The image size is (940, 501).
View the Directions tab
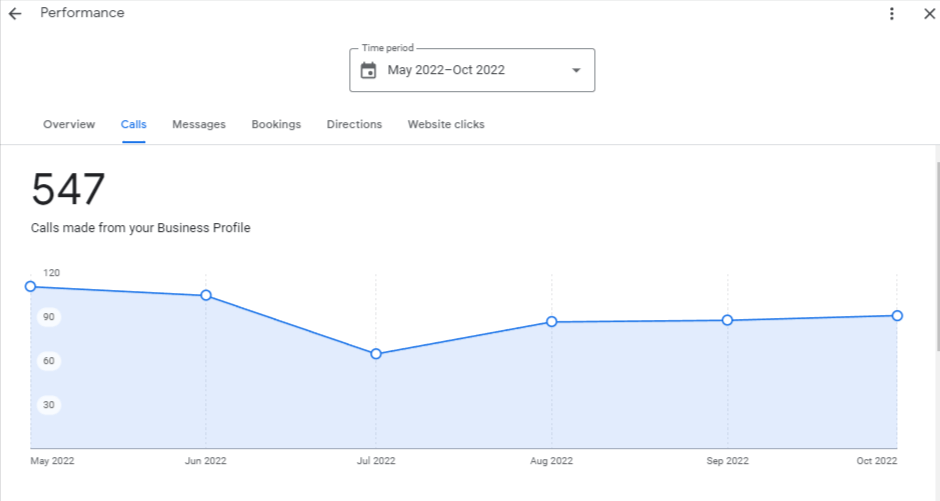(354, 125)
